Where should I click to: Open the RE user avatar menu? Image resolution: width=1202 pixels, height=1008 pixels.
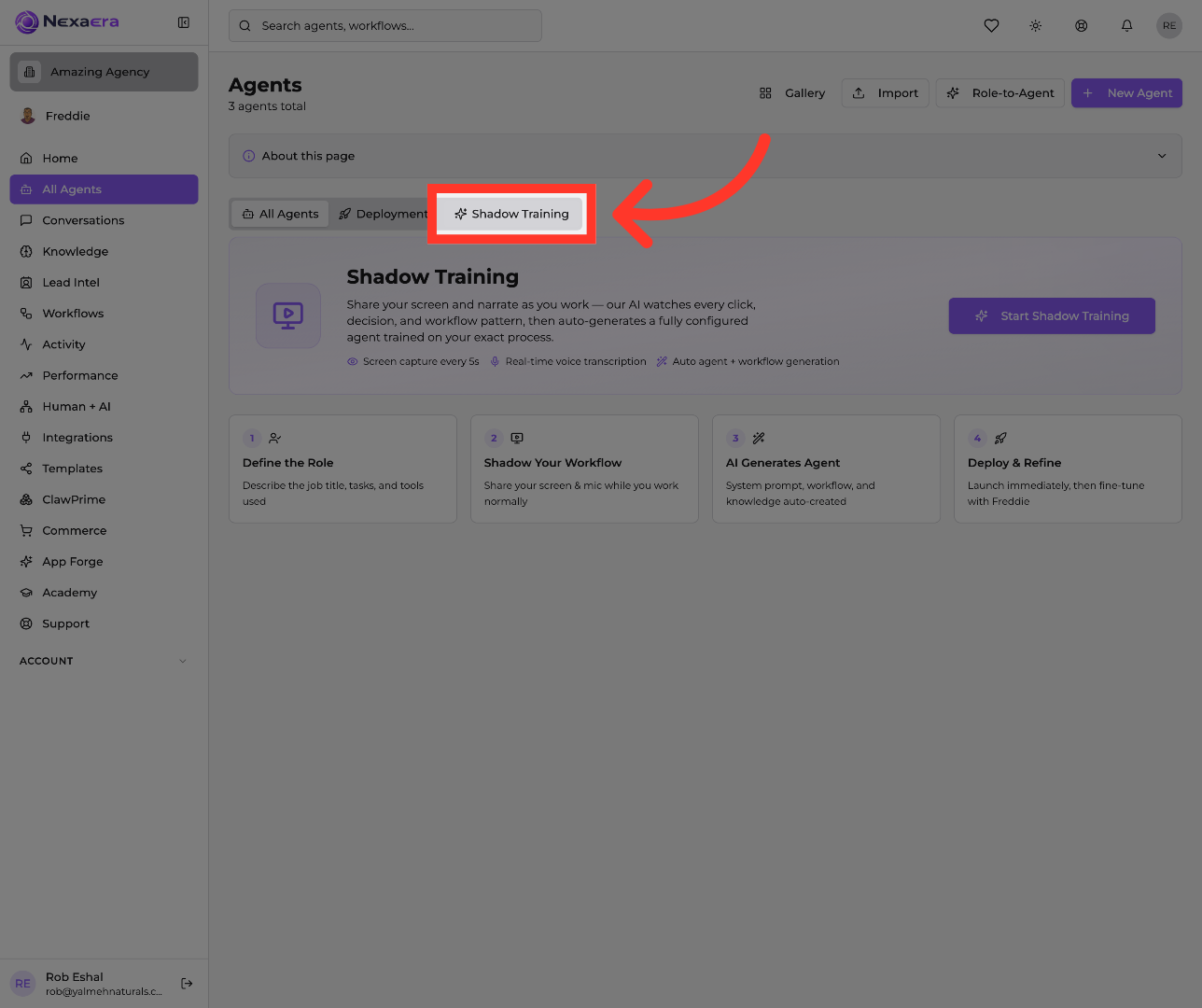coord(1169,26)
